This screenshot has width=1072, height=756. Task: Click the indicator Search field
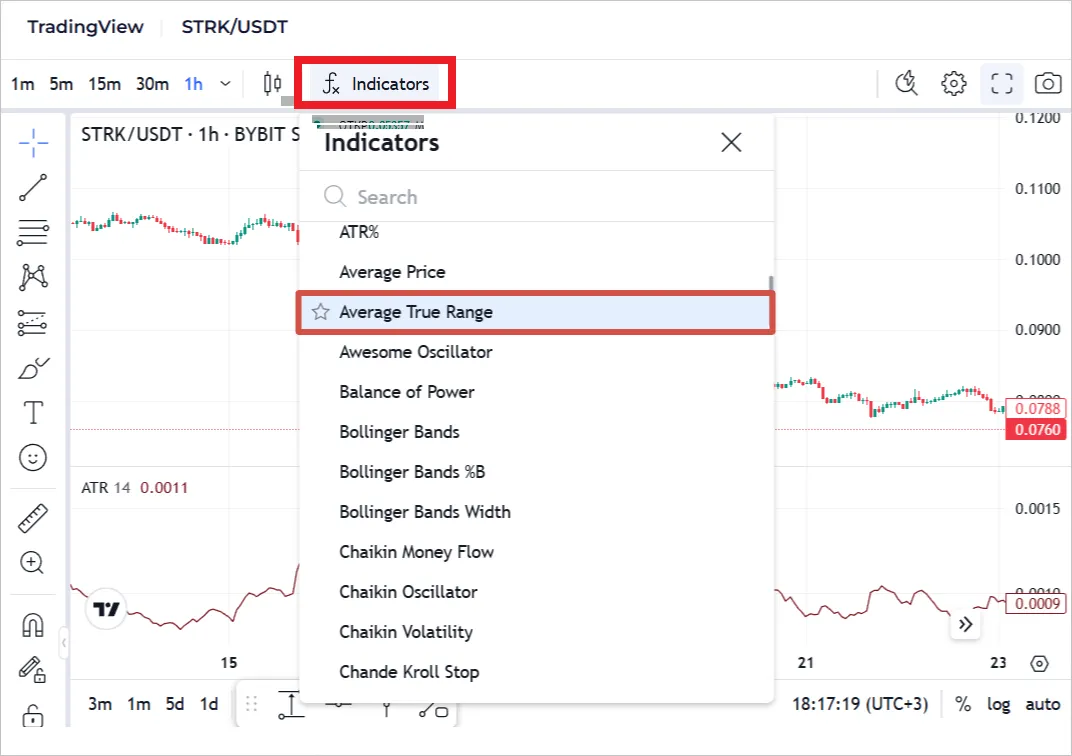(x=540, y=197)
